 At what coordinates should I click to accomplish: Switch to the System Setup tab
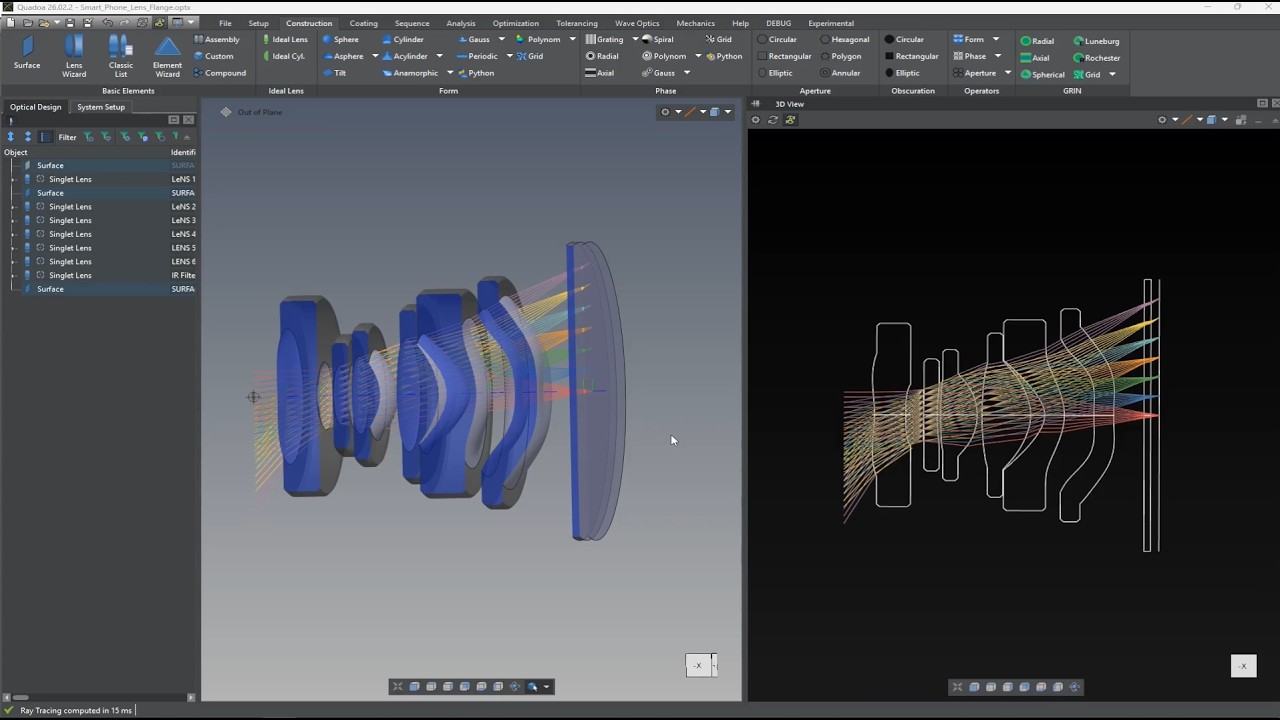101,107
